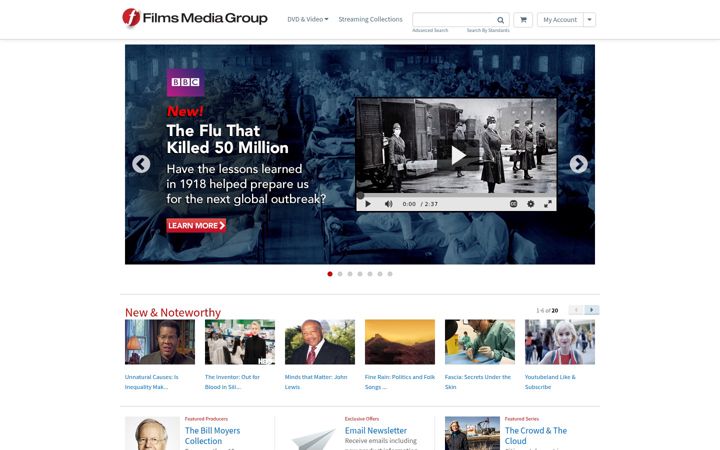This screenshot has height=450, width=720.
Task: Open the Streaming Collections menu item
Action: pyautogui.click(x=370, y=19)
